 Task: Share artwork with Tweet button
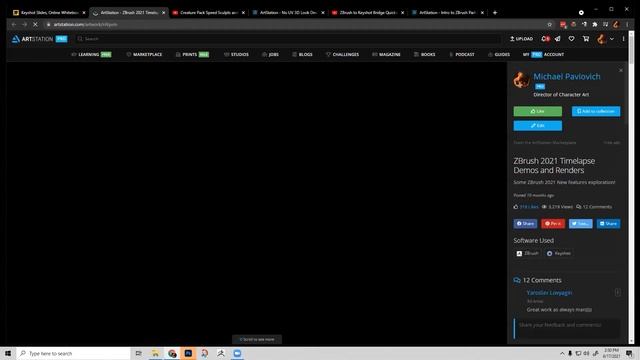click(x=580, y=223)
